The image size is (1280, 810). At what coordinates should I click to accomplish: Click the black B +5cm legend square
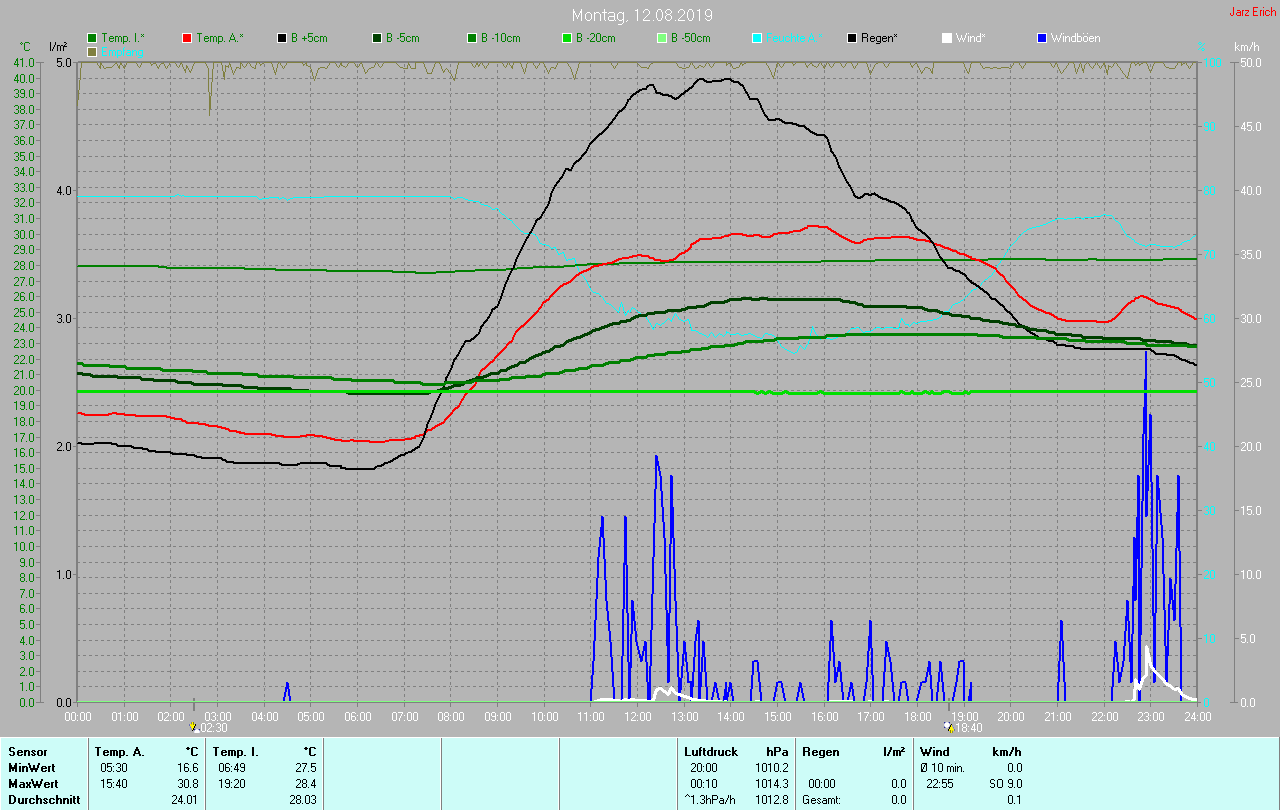282,38
